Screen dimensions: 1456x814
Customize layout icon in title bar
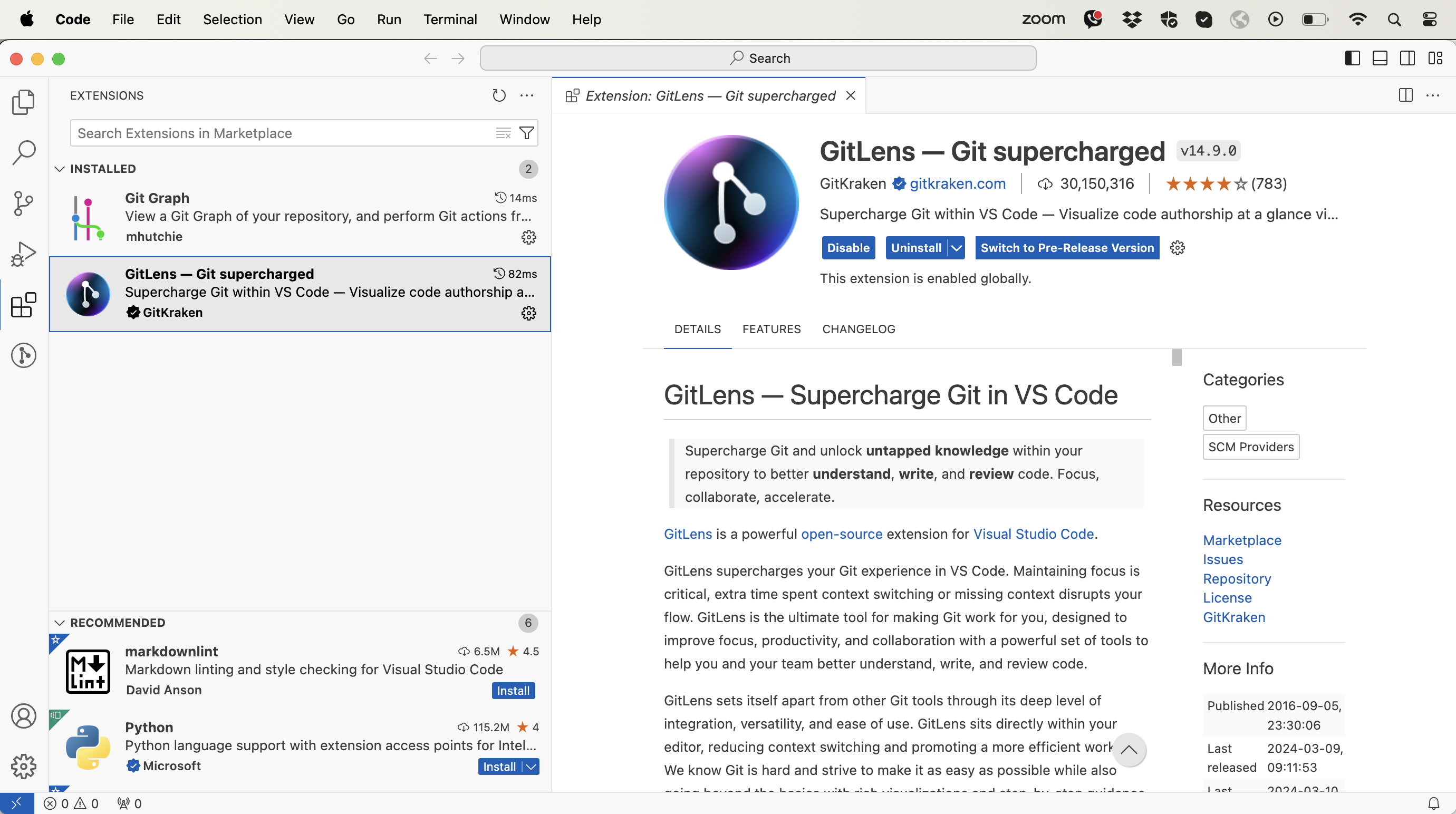tap(1435, 58)
